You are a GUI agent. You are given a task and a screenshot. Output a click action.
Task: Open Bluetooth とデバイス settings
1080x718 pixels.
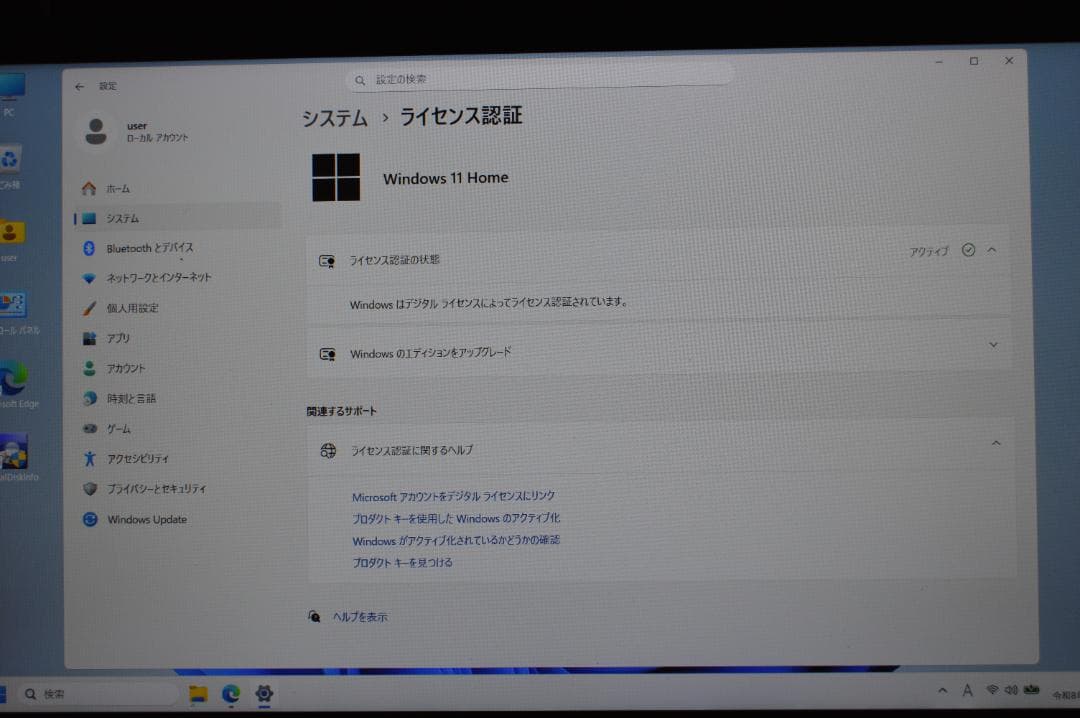tap(177, 248)
